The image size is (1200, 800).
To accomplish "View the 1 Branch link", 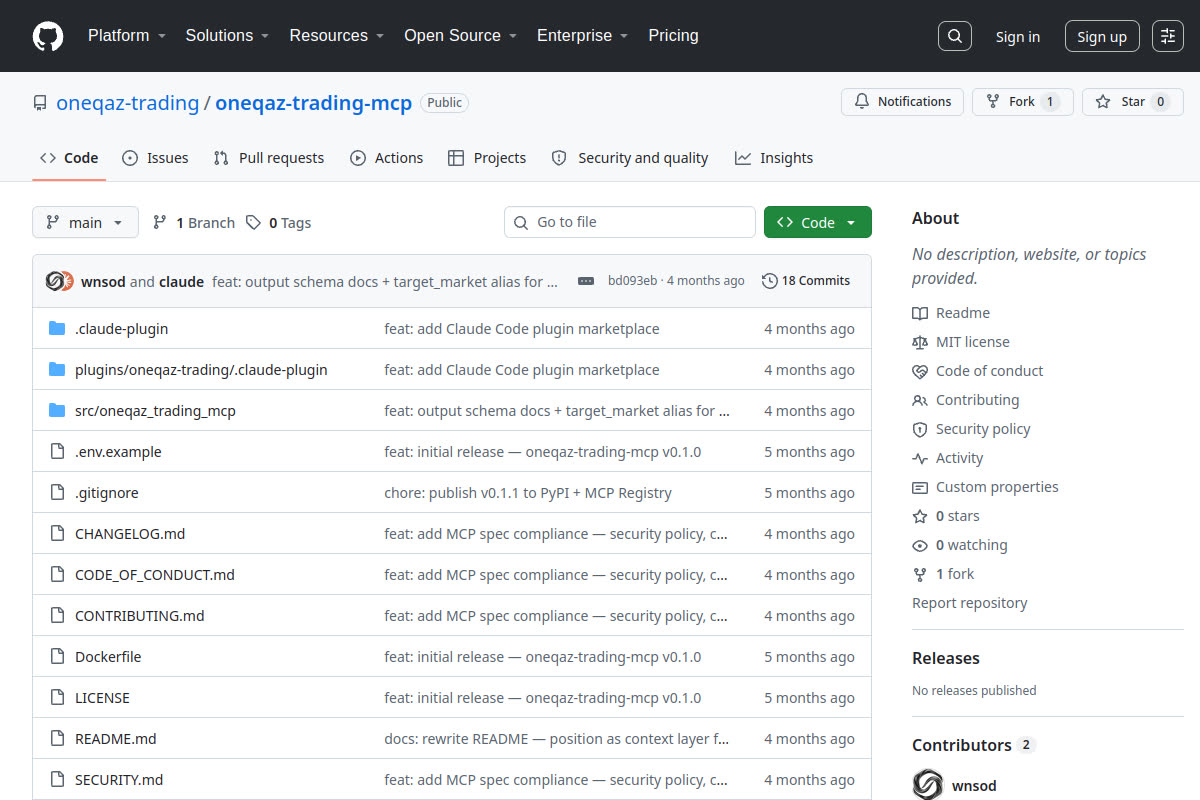I will [x=194, y=223].
